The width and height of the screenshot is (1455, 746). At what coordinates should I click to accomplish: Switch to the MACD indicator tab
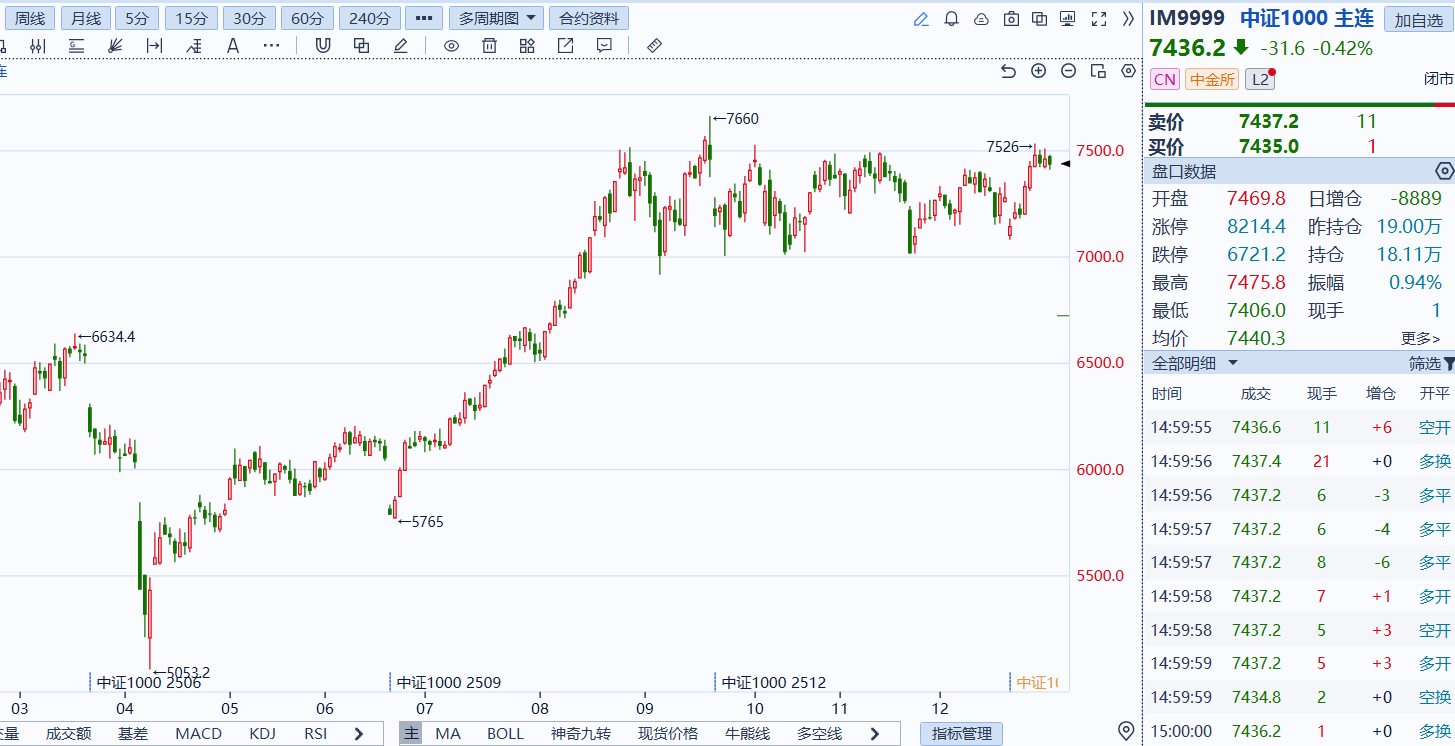[198, 734]
